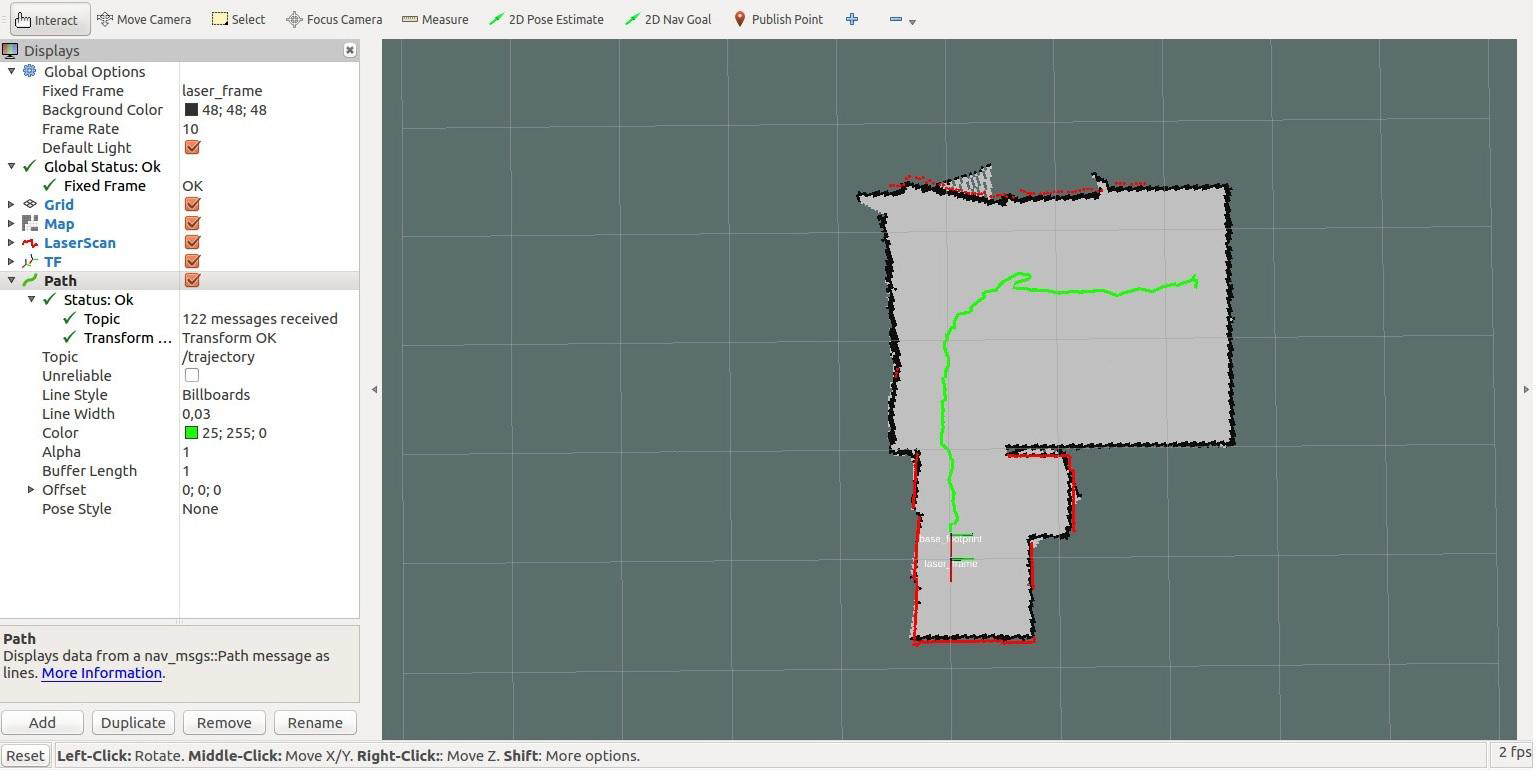Open the More Information link
This screenshot has width=1540, height=770.
(101, 672)
